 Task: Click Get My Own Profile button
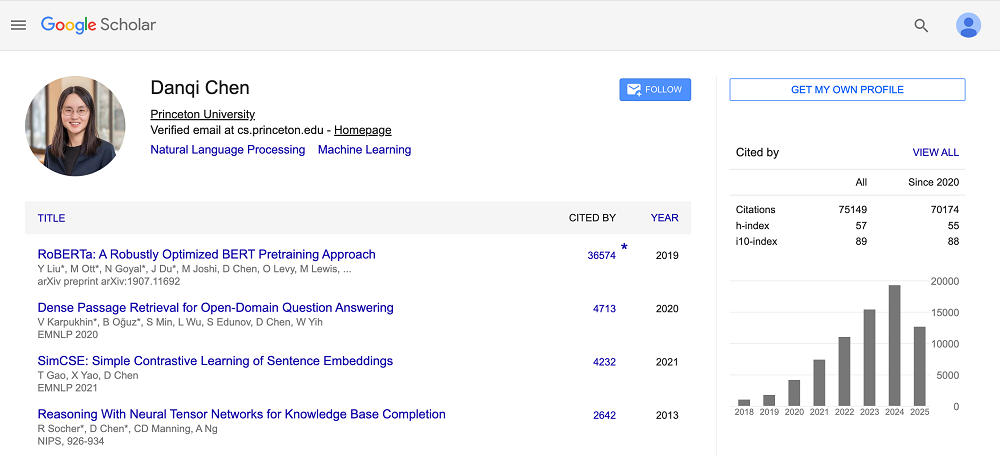[846, 90]
